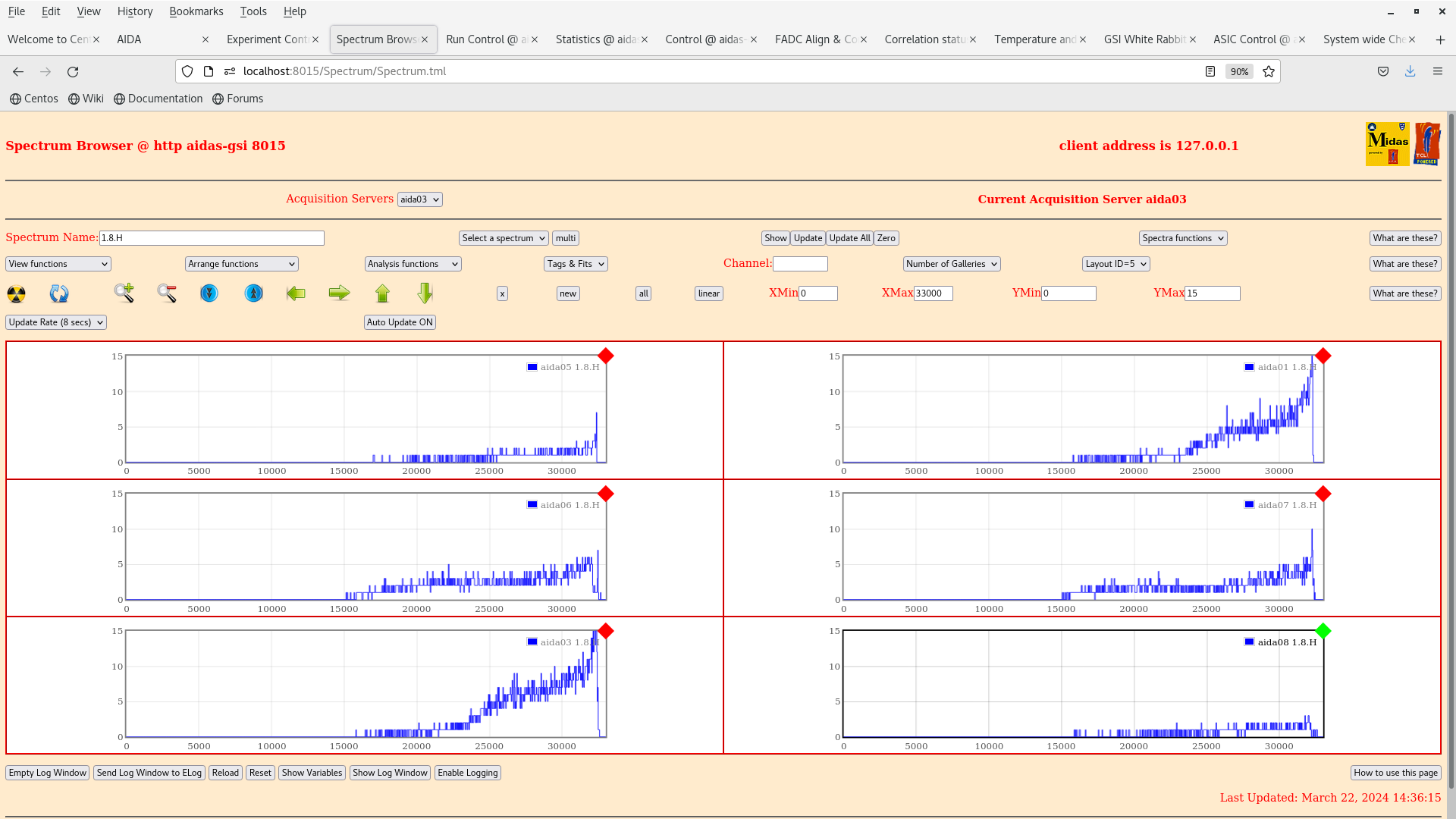Click How to use this page button
Screen dimensions: 1456x819
click(x=1395, y=773)
